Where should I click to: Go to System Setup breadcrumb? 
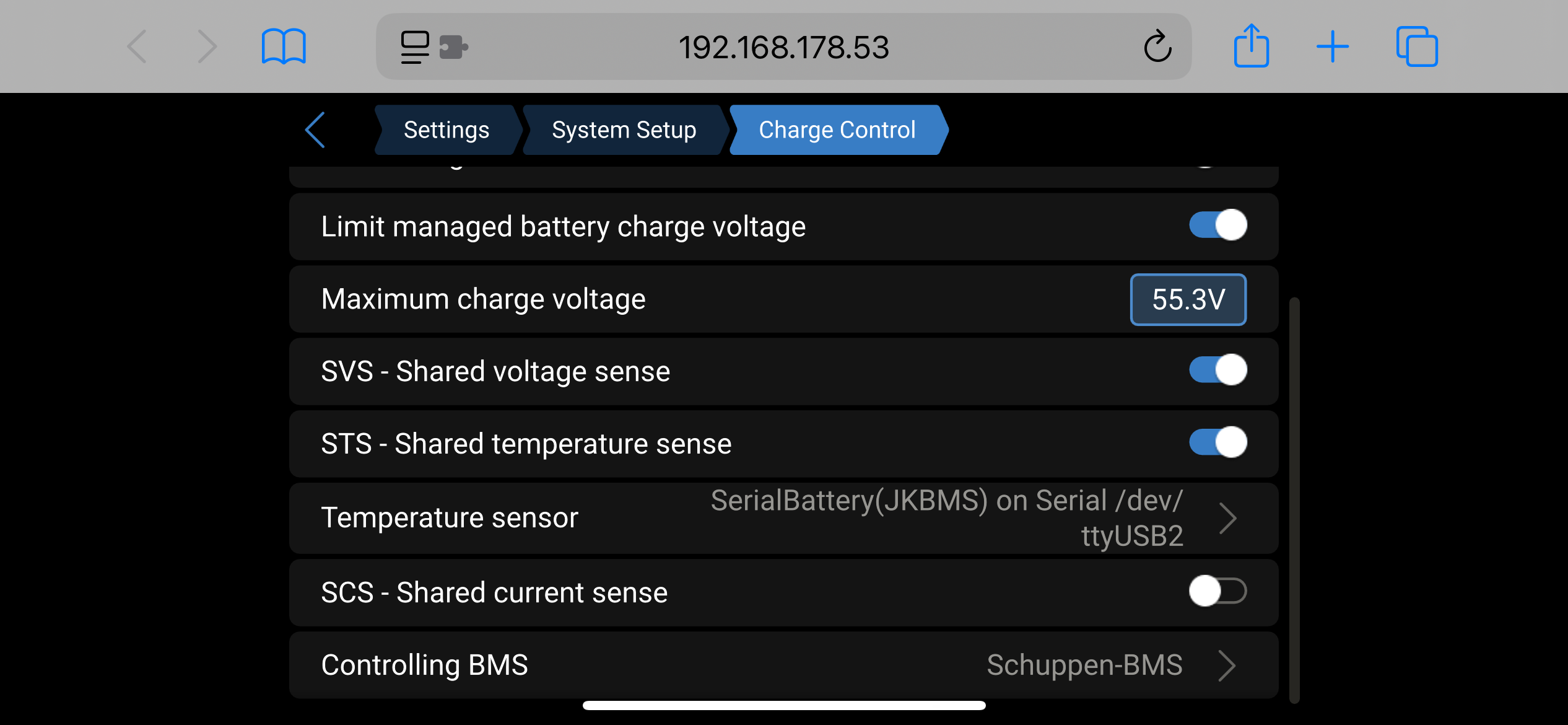(x=624, y=130)
